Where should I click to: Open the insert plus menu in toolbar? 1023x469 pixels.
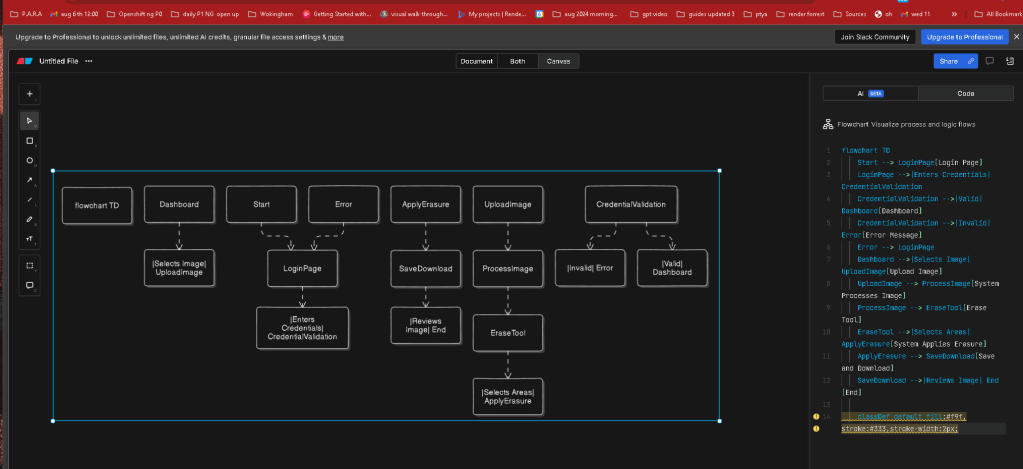[x=29, y=94]
